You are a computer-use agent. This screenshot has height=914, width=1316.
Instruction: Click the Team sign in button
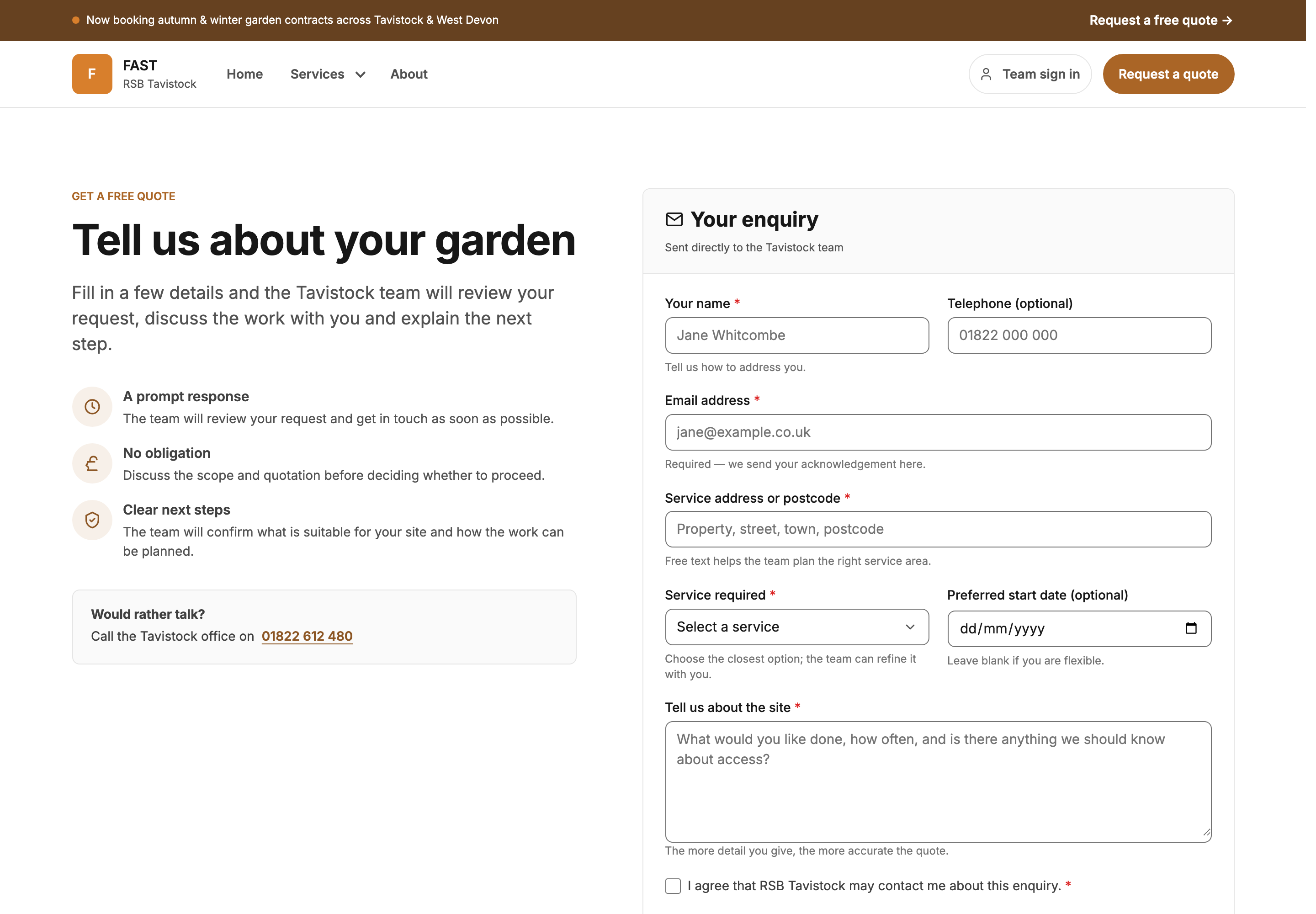(1029, 74)
